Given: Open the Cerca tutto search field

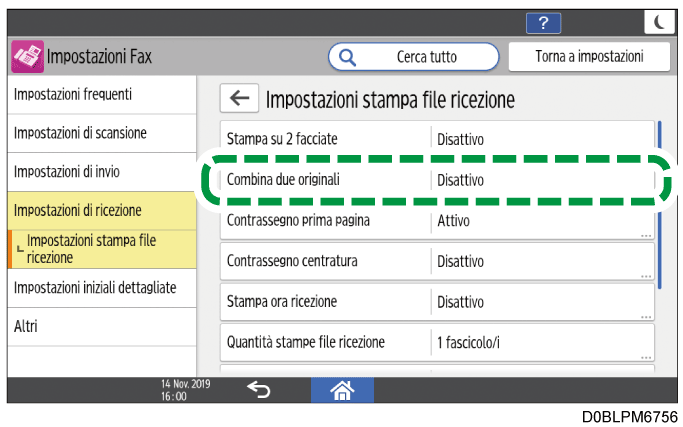Looking at the screenshot, I should click(x=413, y=57).
